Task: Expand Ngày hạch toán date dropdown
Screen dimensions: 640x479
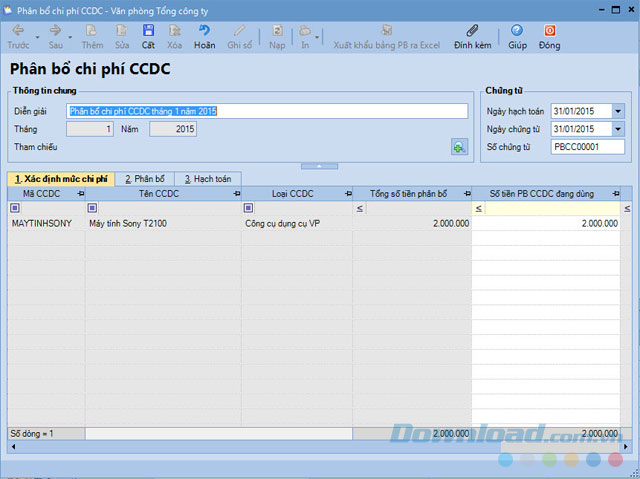Action: coord(618,111)
